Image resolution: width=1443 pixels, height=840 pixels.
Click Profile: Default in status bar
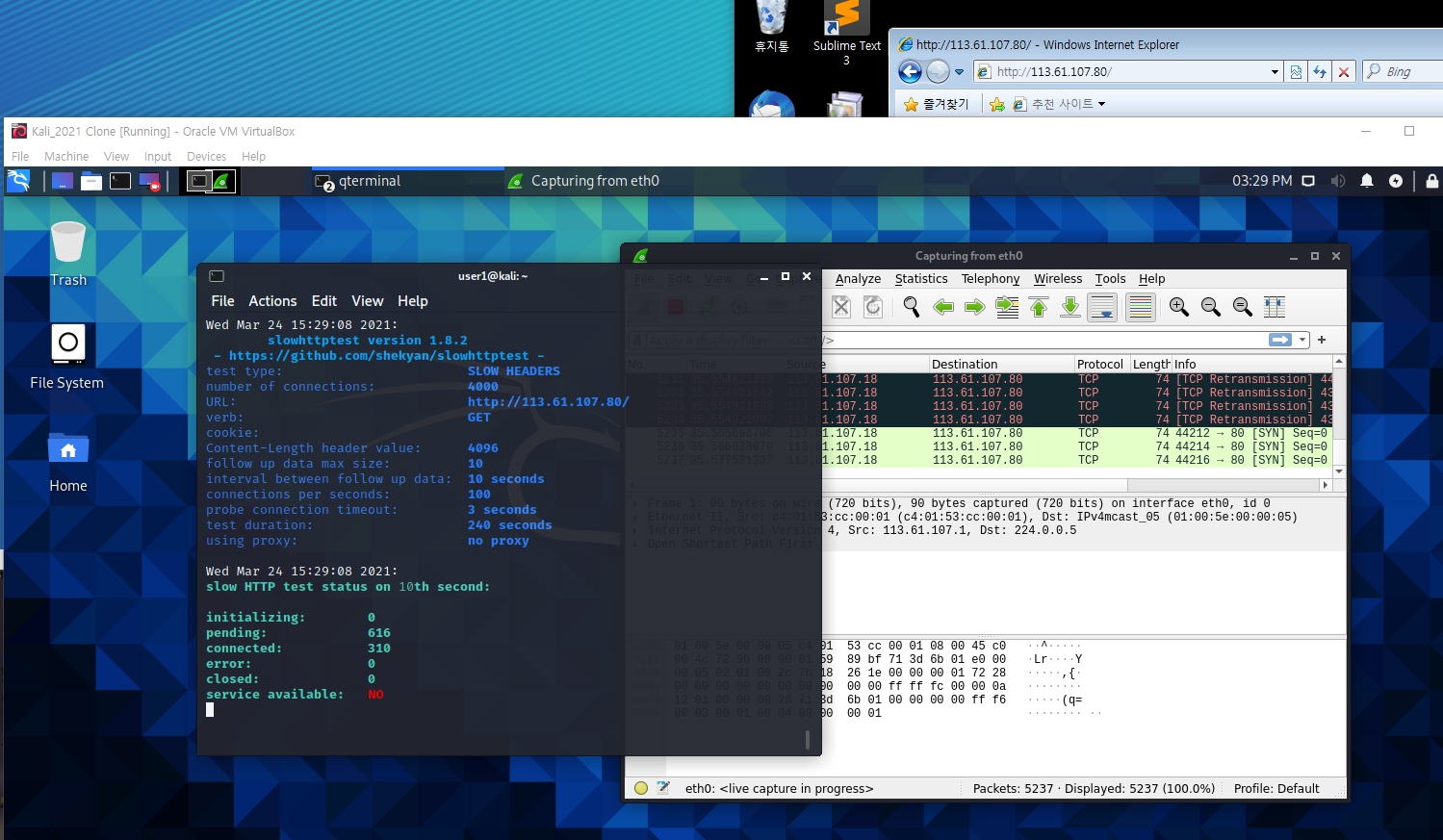pyautogui.click(x=1276, y=788)
